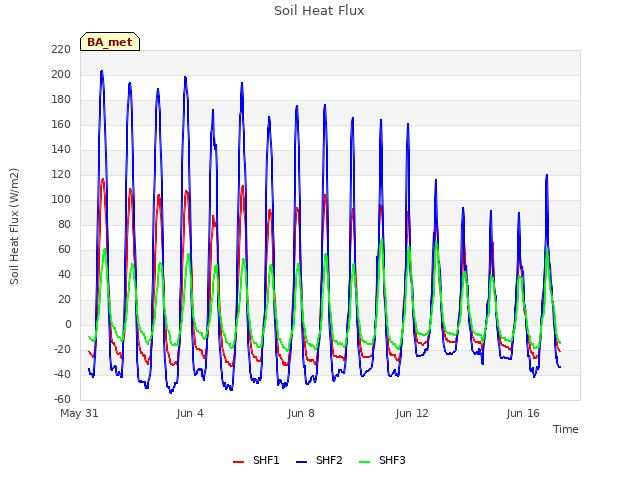
Task: Click the 20 y-axis tick label
Action: pyautogui.click(x=64, y=300)
